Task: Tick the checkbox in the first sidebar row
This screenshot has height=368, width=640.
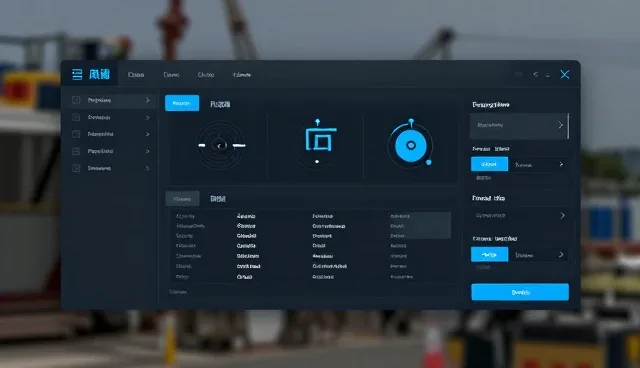Action: 76,100
